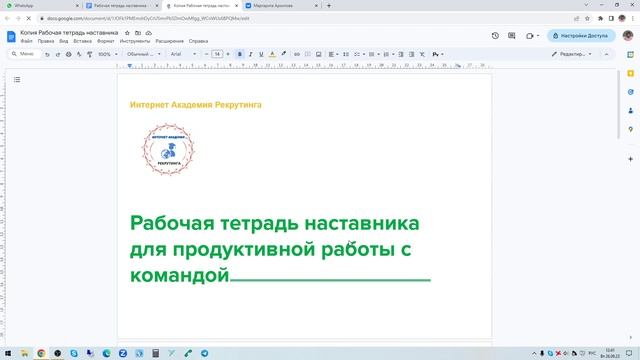
Task: Insert a link
Action: coord(297,54)
